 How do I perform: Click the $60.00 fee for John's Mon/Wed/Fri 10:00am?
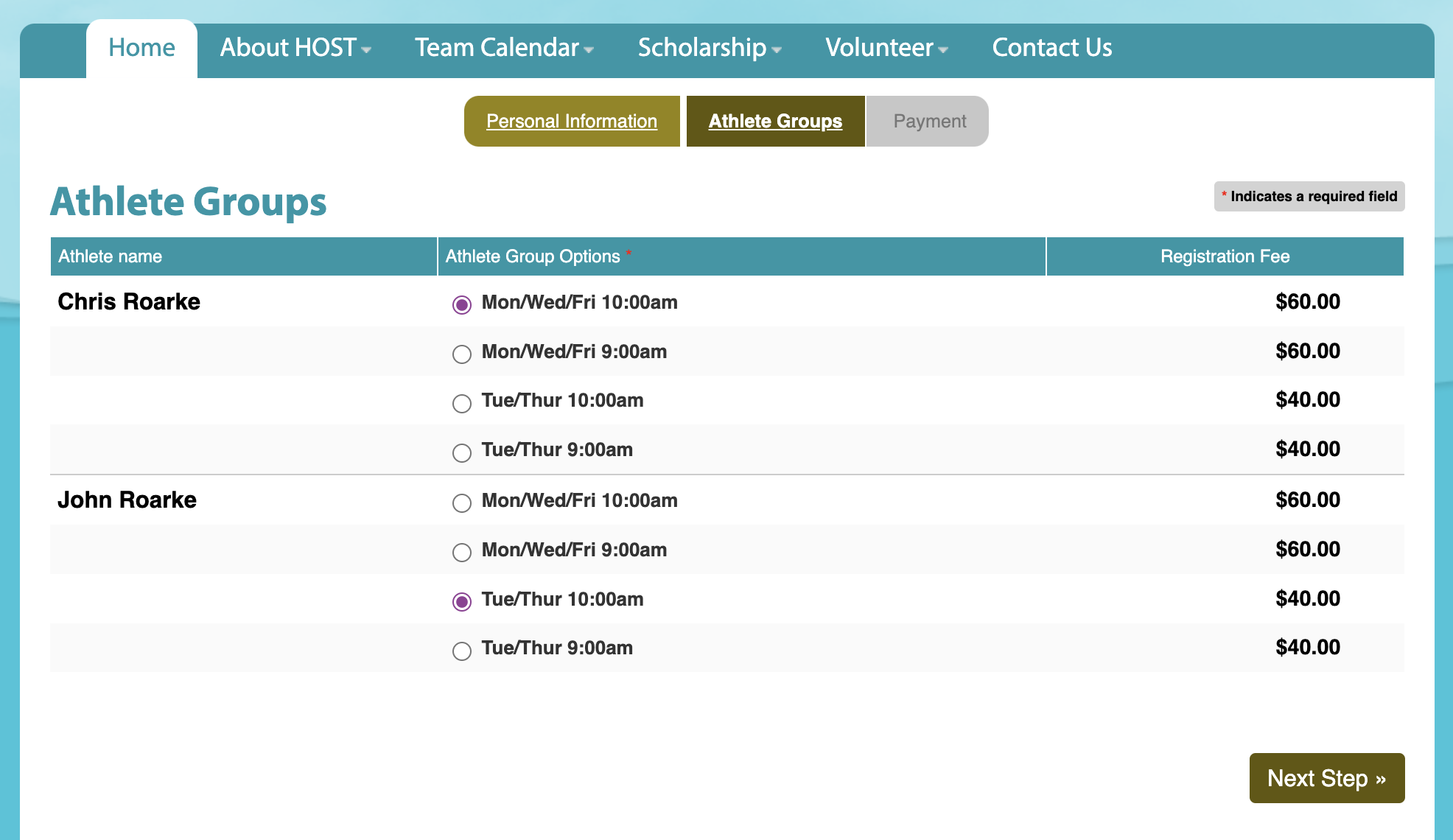point(1308,500)
